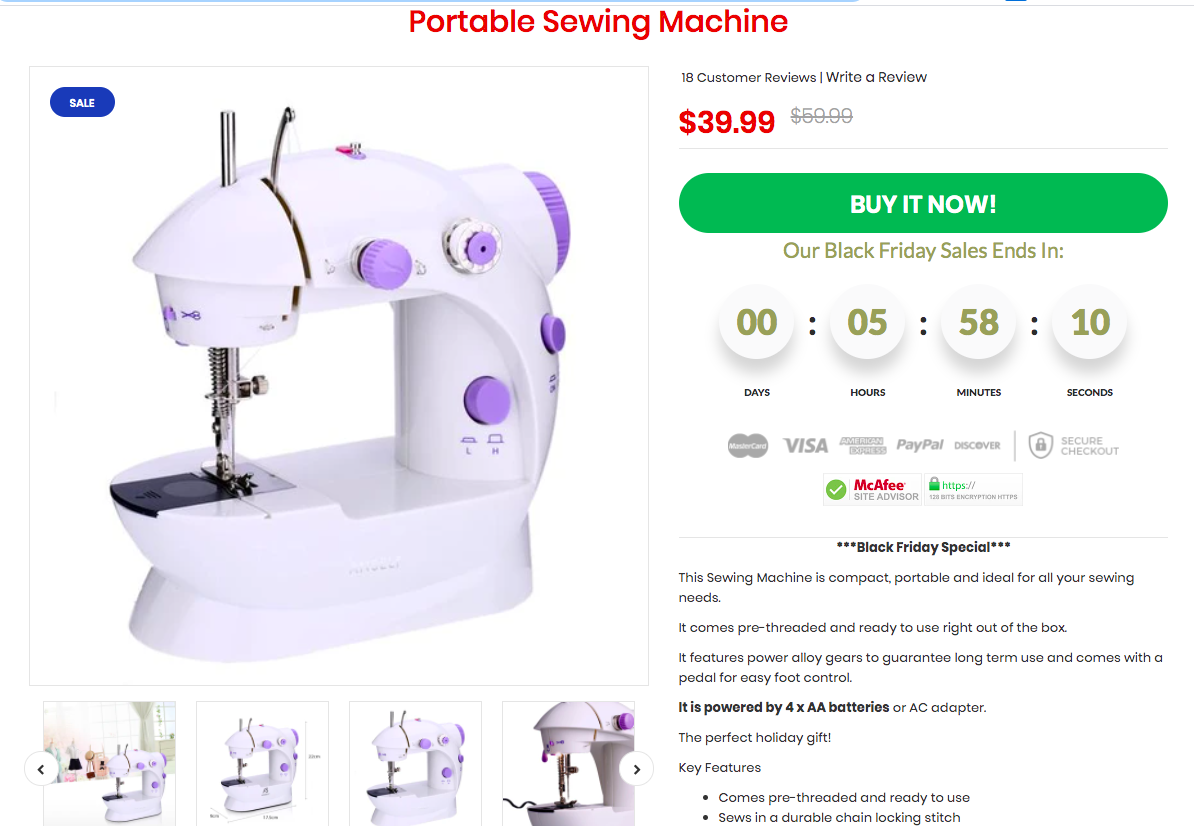The width and height of the screenshot is (1194, 826).
Task: Click the main sewing machine product image
Action: tap(339, 376)
